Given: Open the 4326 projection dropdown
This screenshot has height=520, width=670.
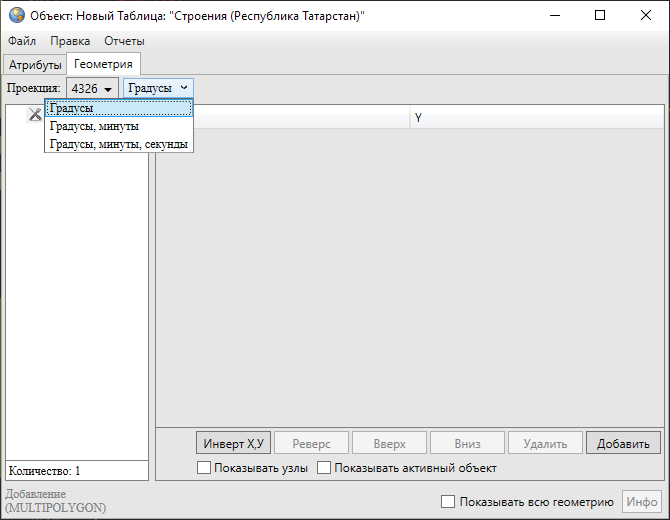Looking at the screenshot, I should (92, 88).
